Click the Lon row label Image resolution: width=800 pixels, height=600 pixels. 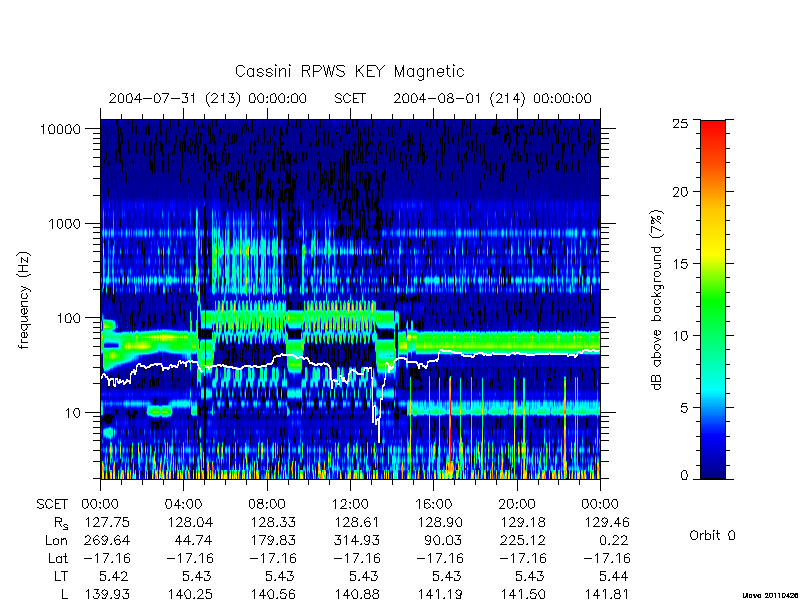[x=56, y=541]
